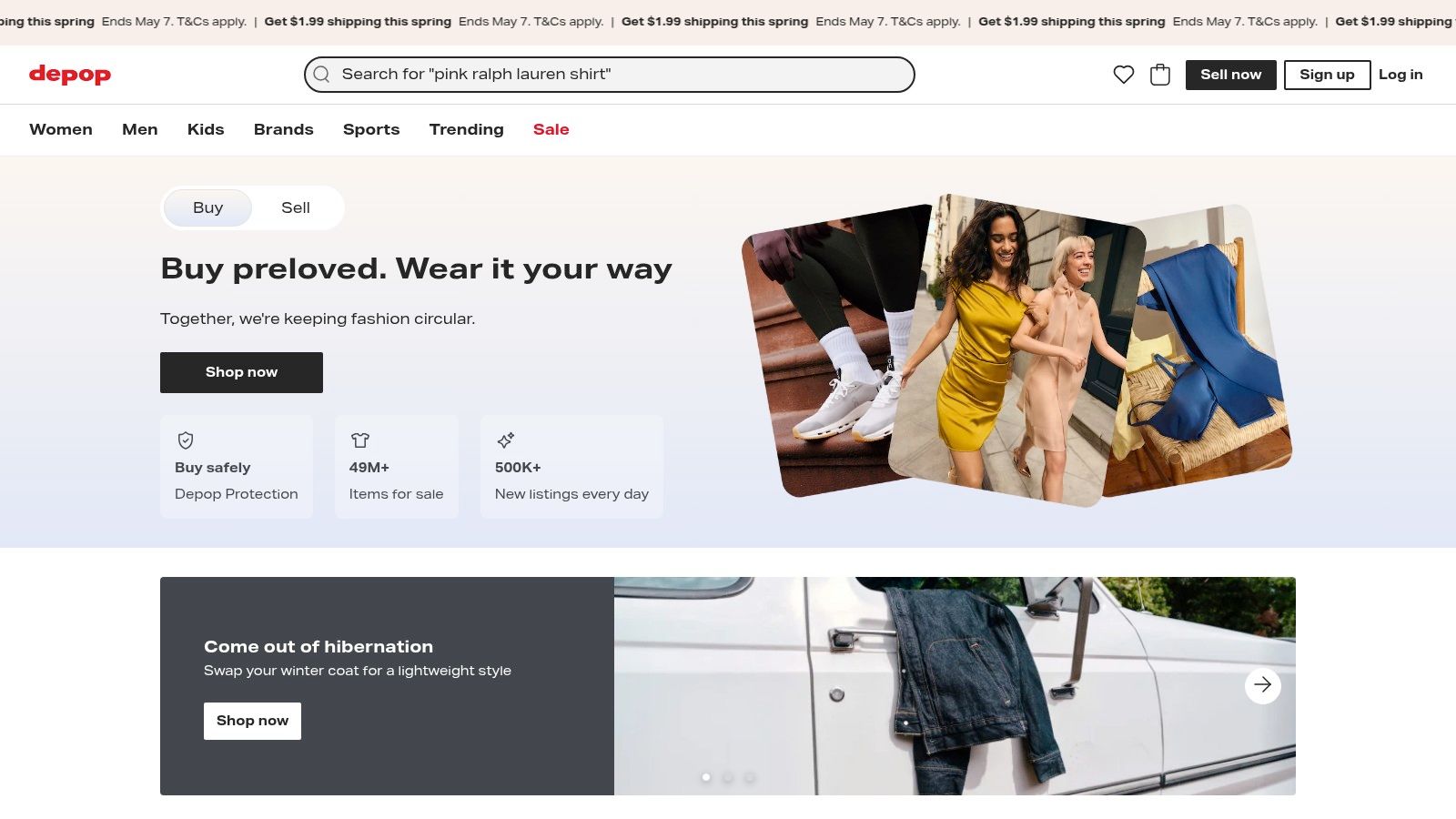Select the second carousel dot
The width and height of the screenshot is (1456, 819).
point(728,778)
